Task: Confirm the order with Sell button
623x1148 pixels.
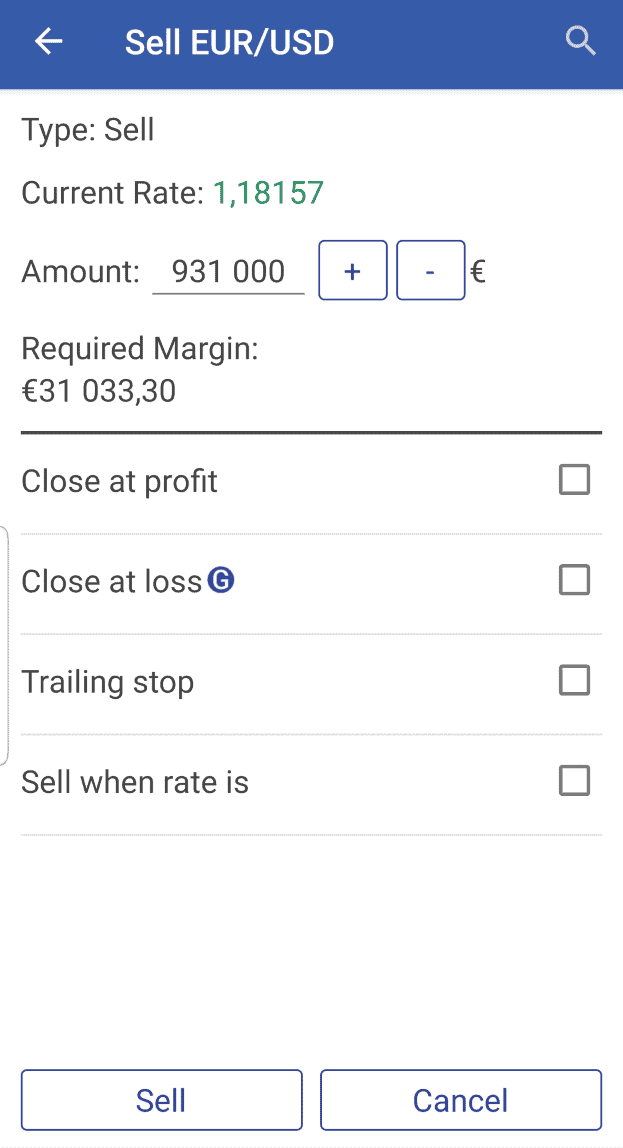Action: click(x=161, y=1100)
